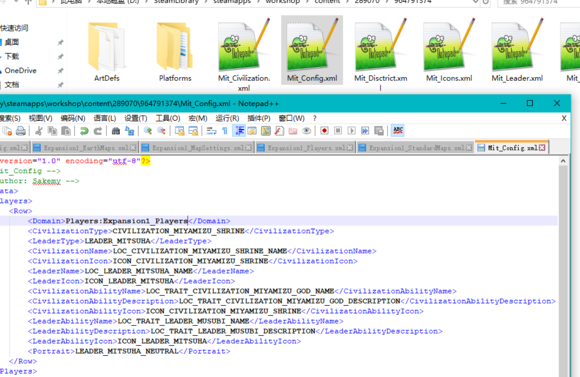580x377 pixels.
Task: Open the 宏(M) menu
Action: 198,118
